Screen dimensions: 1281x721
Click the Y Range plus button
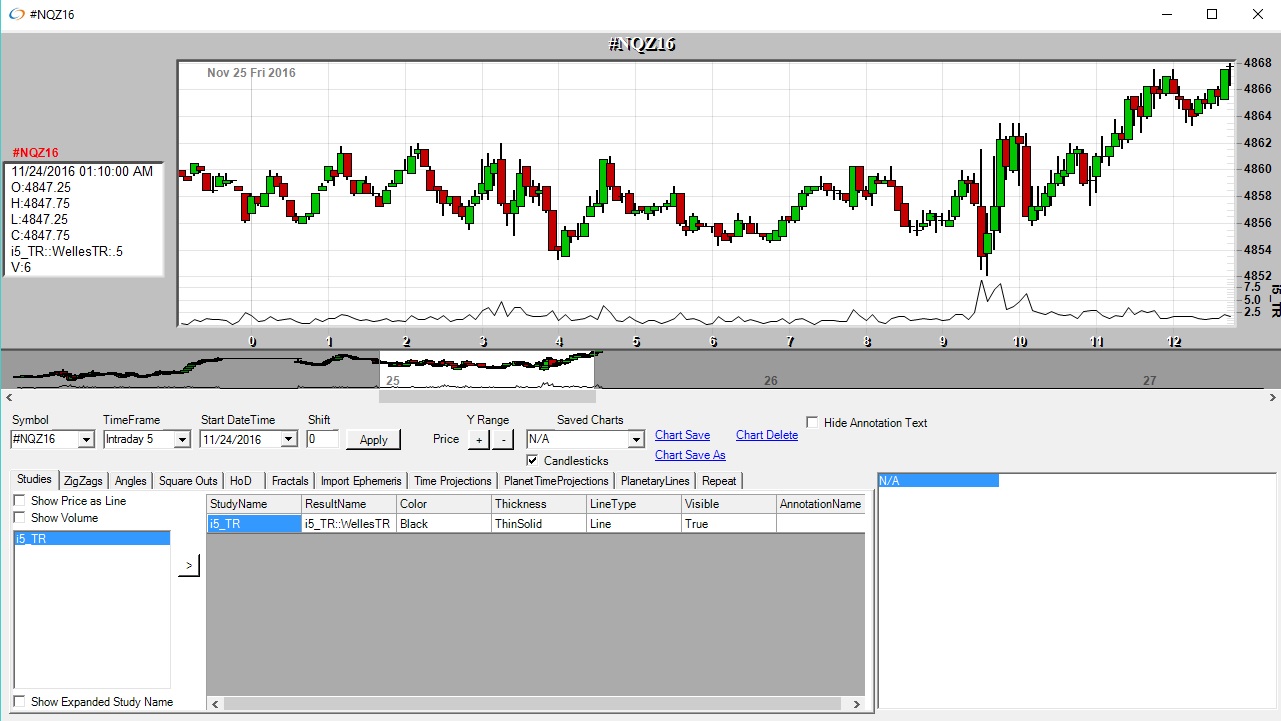479,440
